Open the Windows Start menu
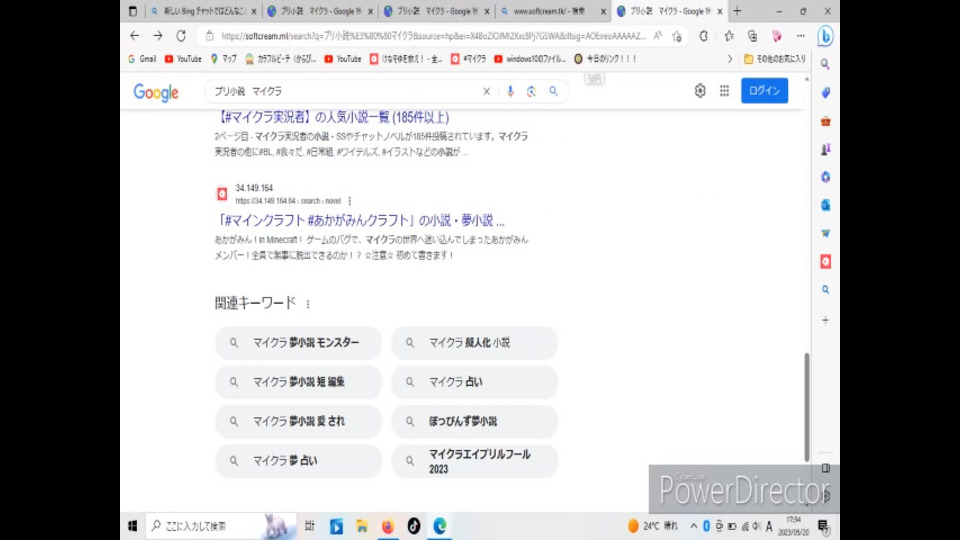 click(133, 526)
